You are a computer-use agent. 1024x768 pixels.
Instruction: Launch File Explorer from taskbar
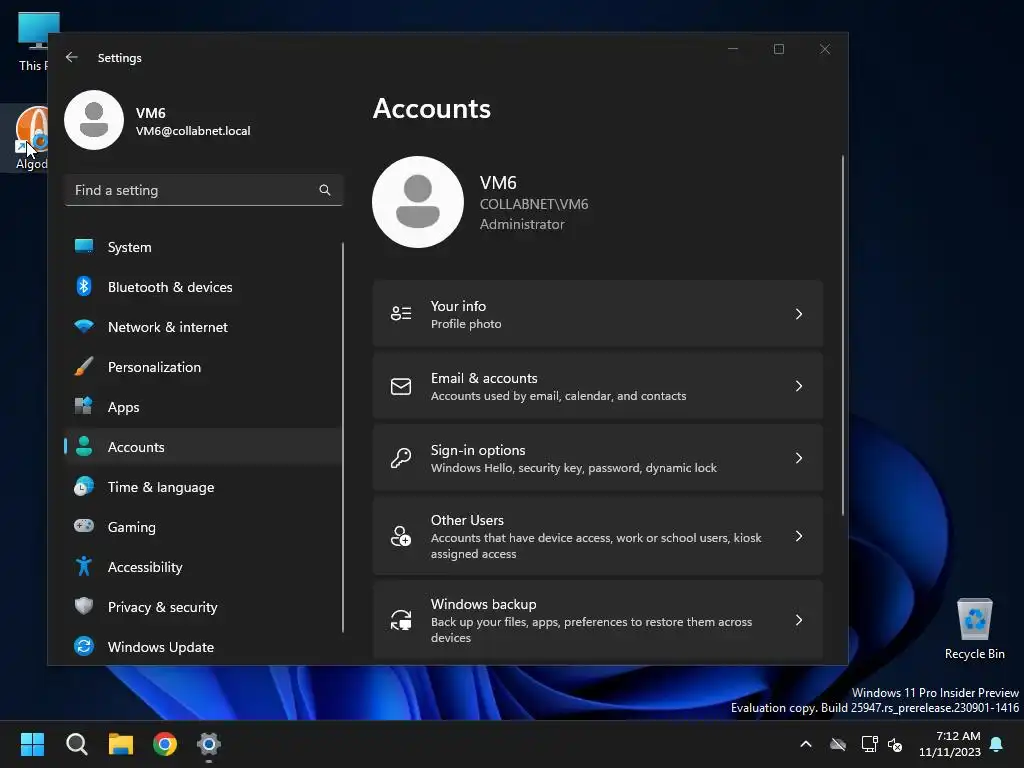[x=121, y=744]
